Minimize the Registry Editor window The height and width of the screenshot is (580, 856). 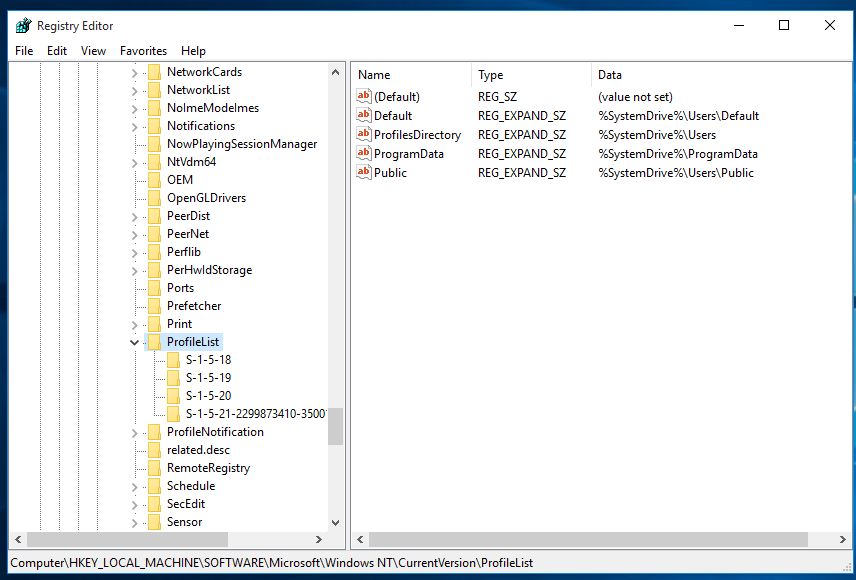739,25
